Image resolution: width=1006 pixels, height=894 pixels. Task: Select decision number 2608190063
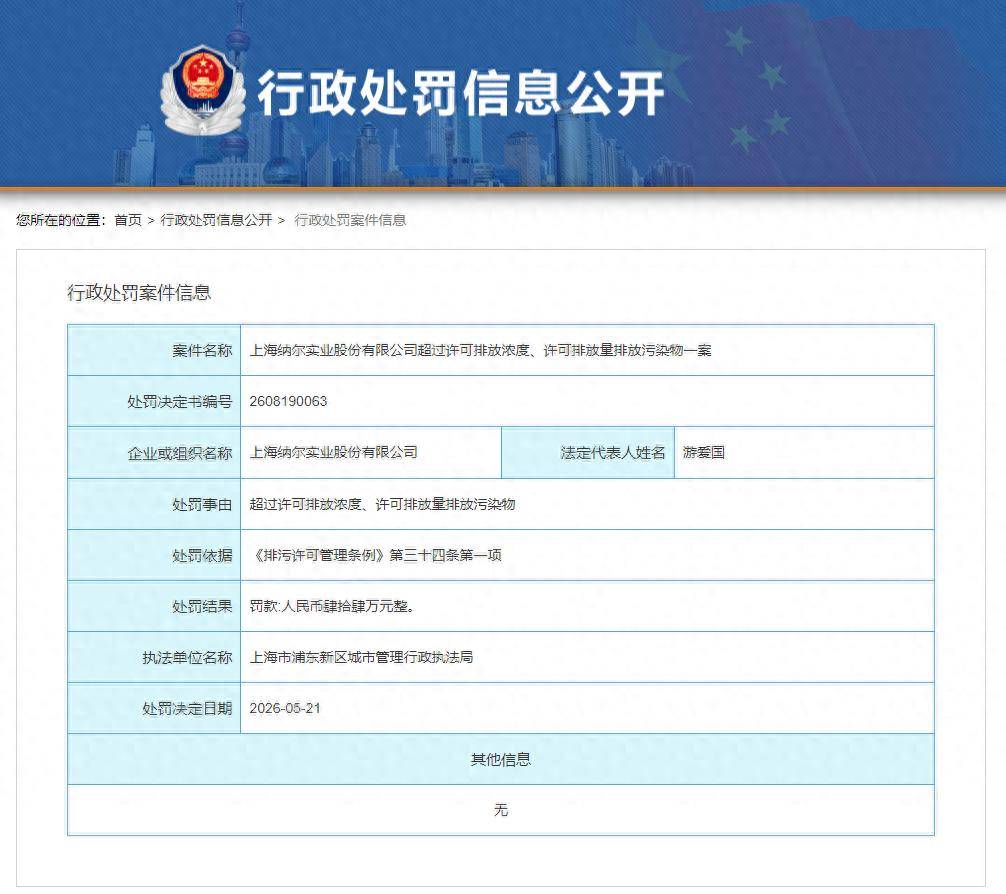coord(288,401)
